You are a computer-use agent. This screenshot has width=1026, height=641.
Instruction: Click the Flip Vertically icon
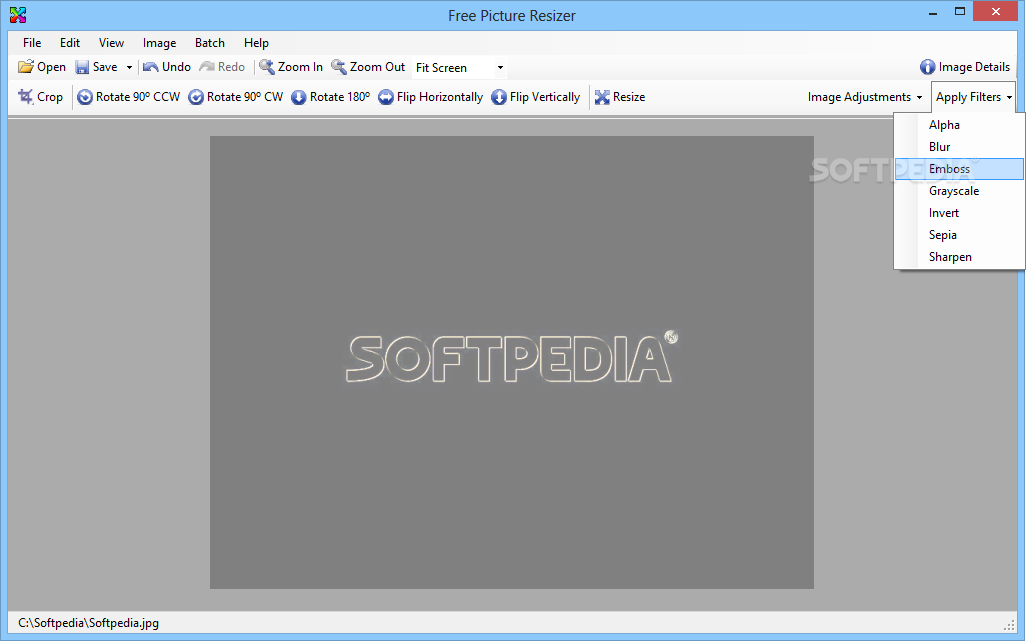499,97
